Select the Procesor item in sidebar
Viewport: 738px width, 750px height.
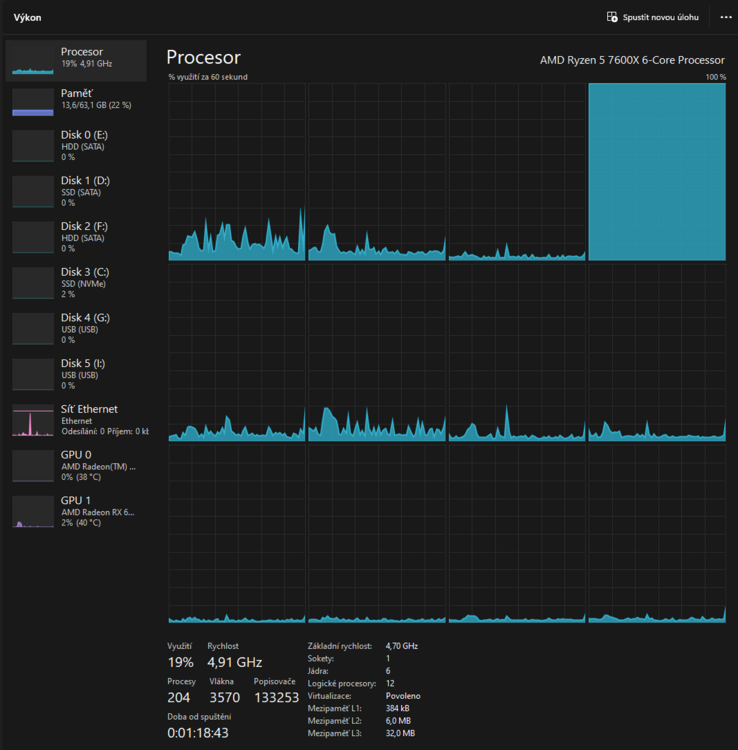[x=76, y=61]
